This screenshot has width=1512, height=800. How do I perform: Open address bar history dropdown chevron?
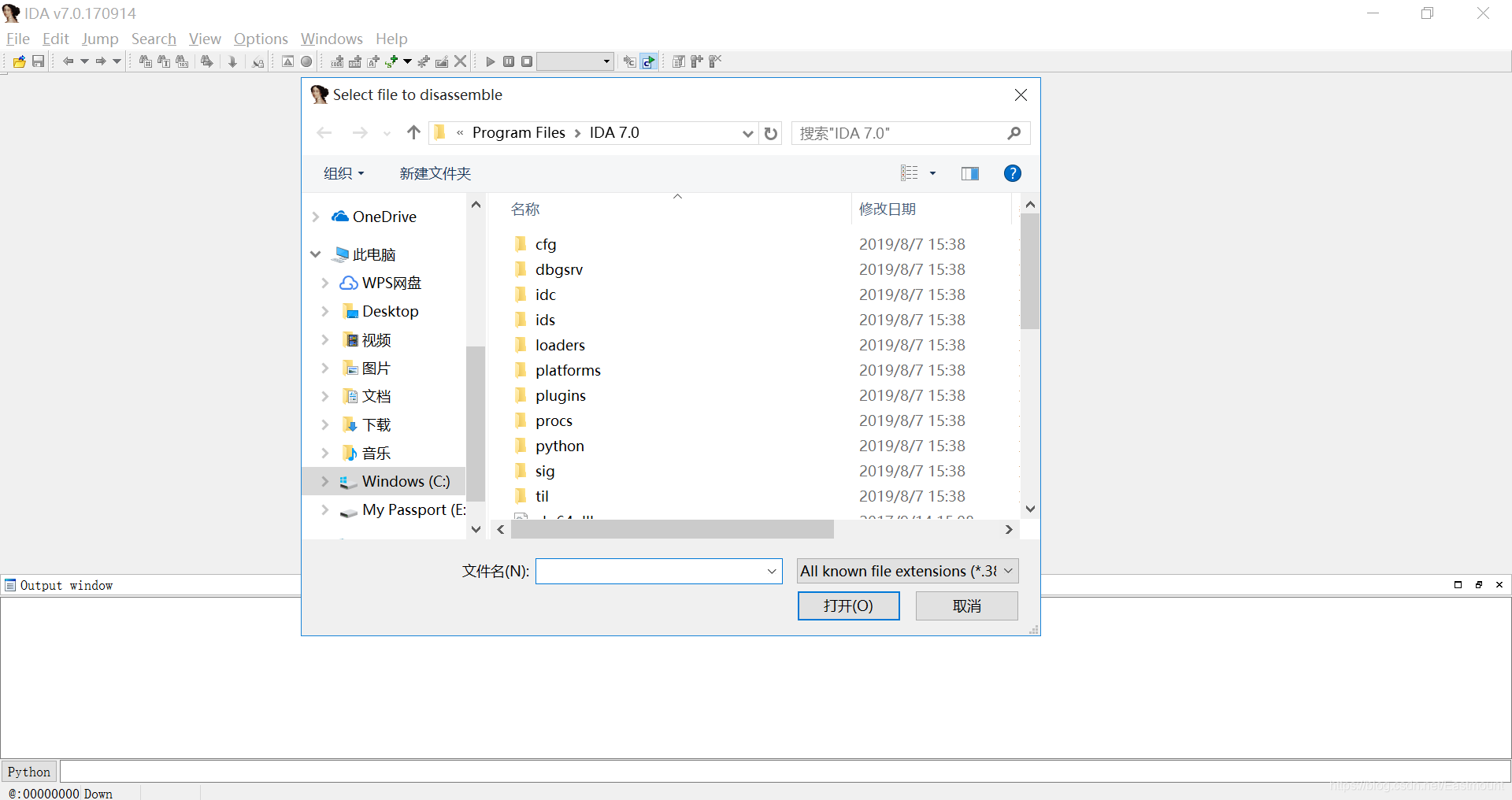pyautogui.click(x=747, y=133)
